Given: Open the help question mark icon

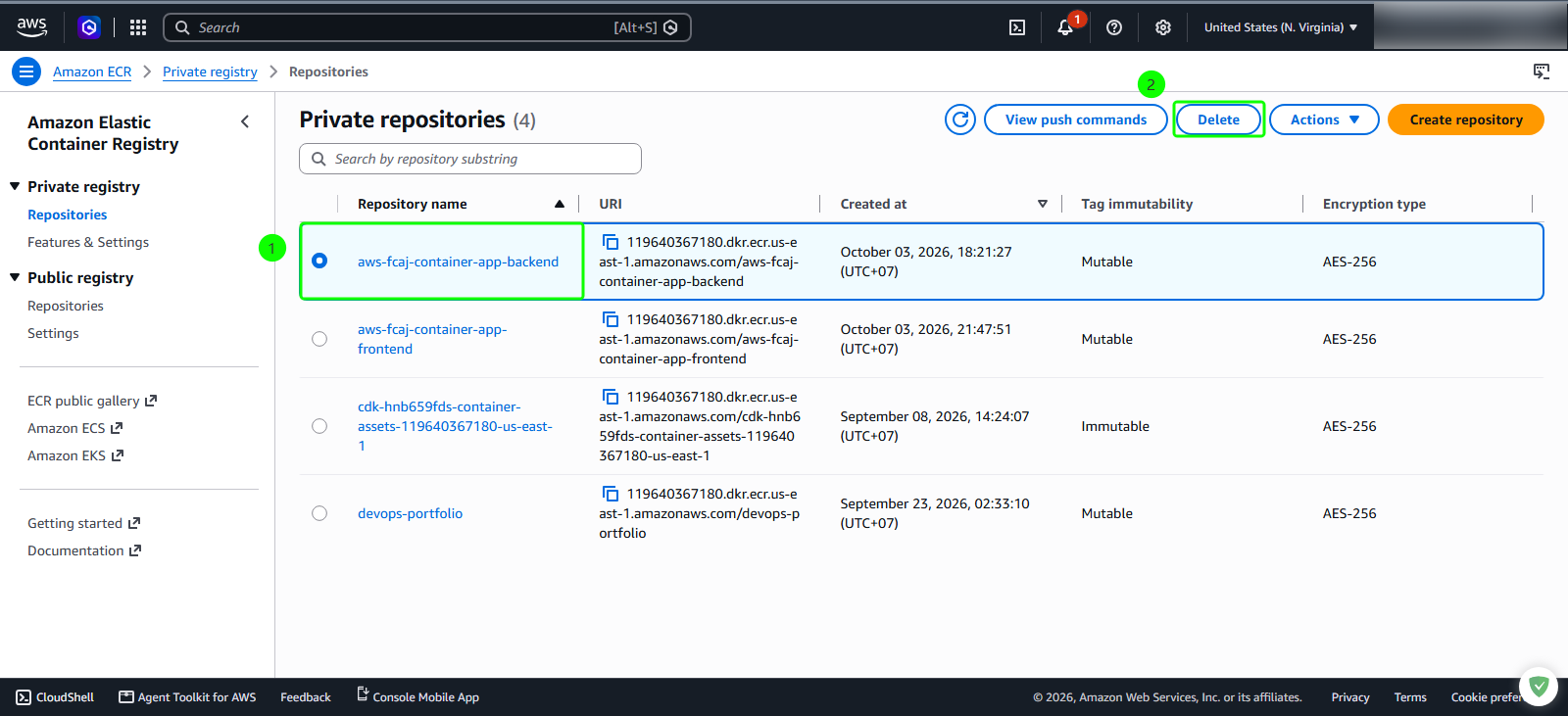Looking at the screenshot, I should click(x=1114, y=27).
